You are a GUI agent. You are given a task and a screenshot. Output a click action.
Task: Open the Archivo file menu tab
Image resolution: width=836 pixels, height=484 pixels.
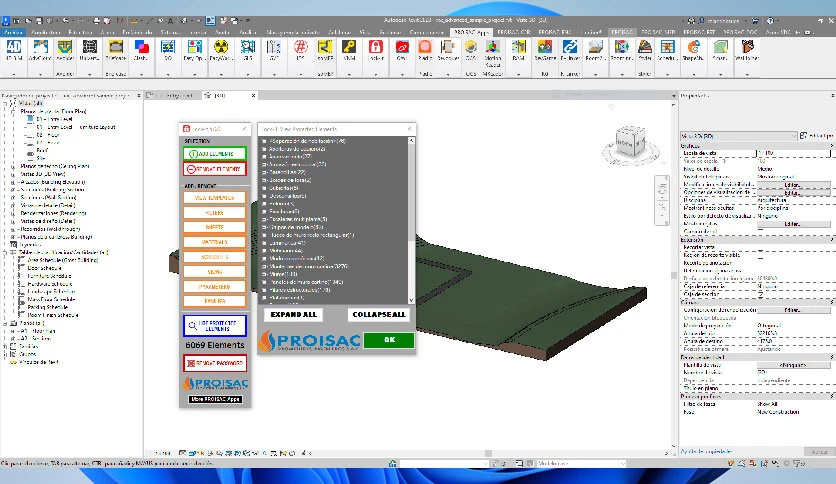tap(13, 32)
